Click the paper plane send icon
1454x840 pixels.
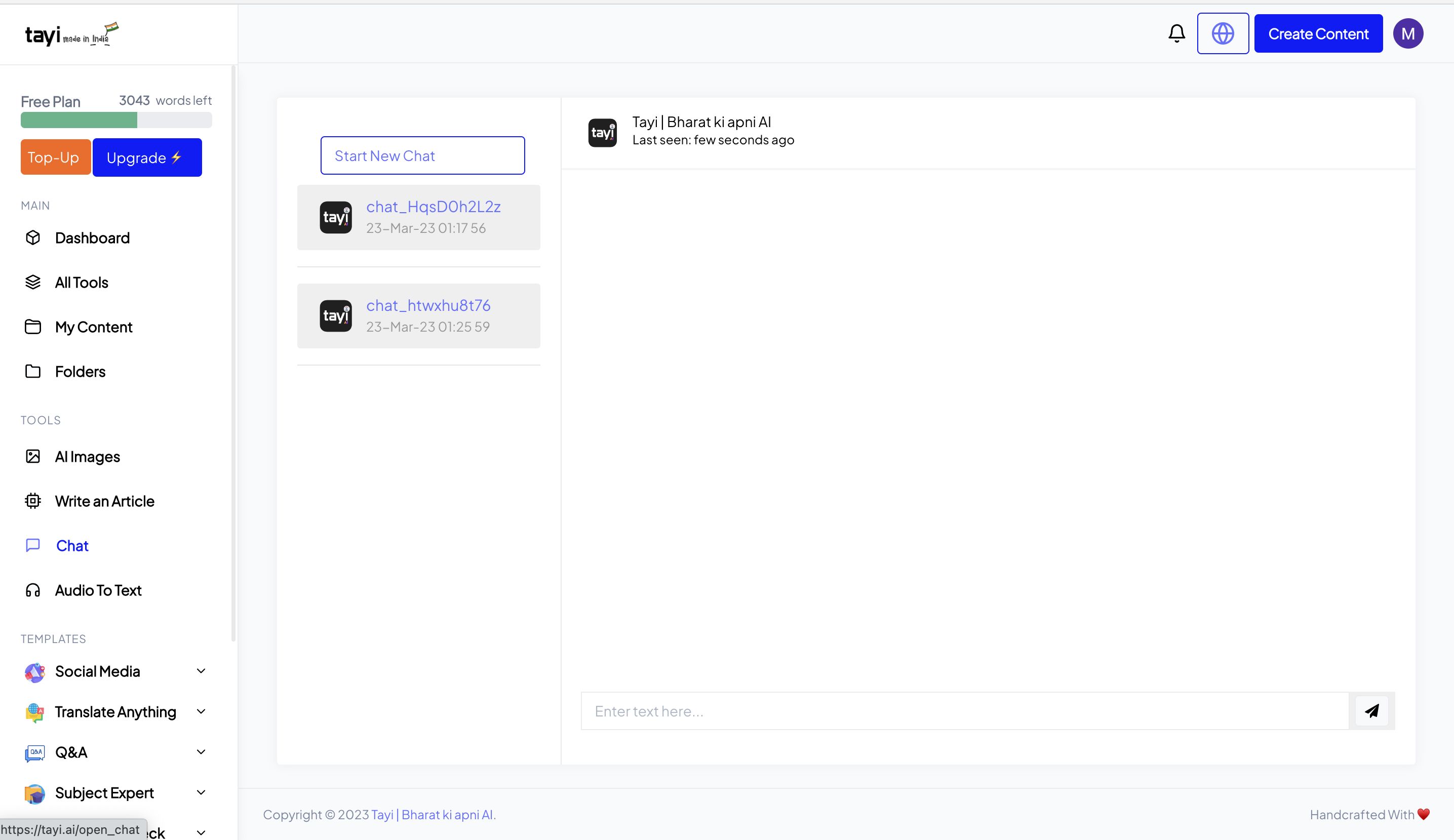1371,711
